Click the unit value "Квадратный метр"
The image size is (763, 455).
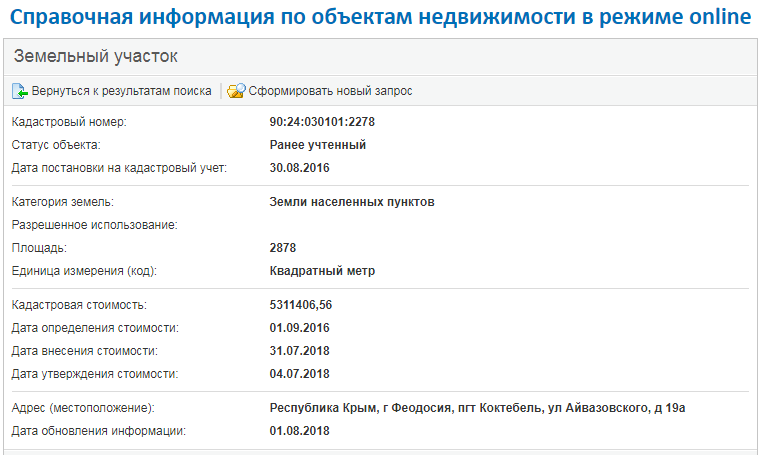coord(322,271)
